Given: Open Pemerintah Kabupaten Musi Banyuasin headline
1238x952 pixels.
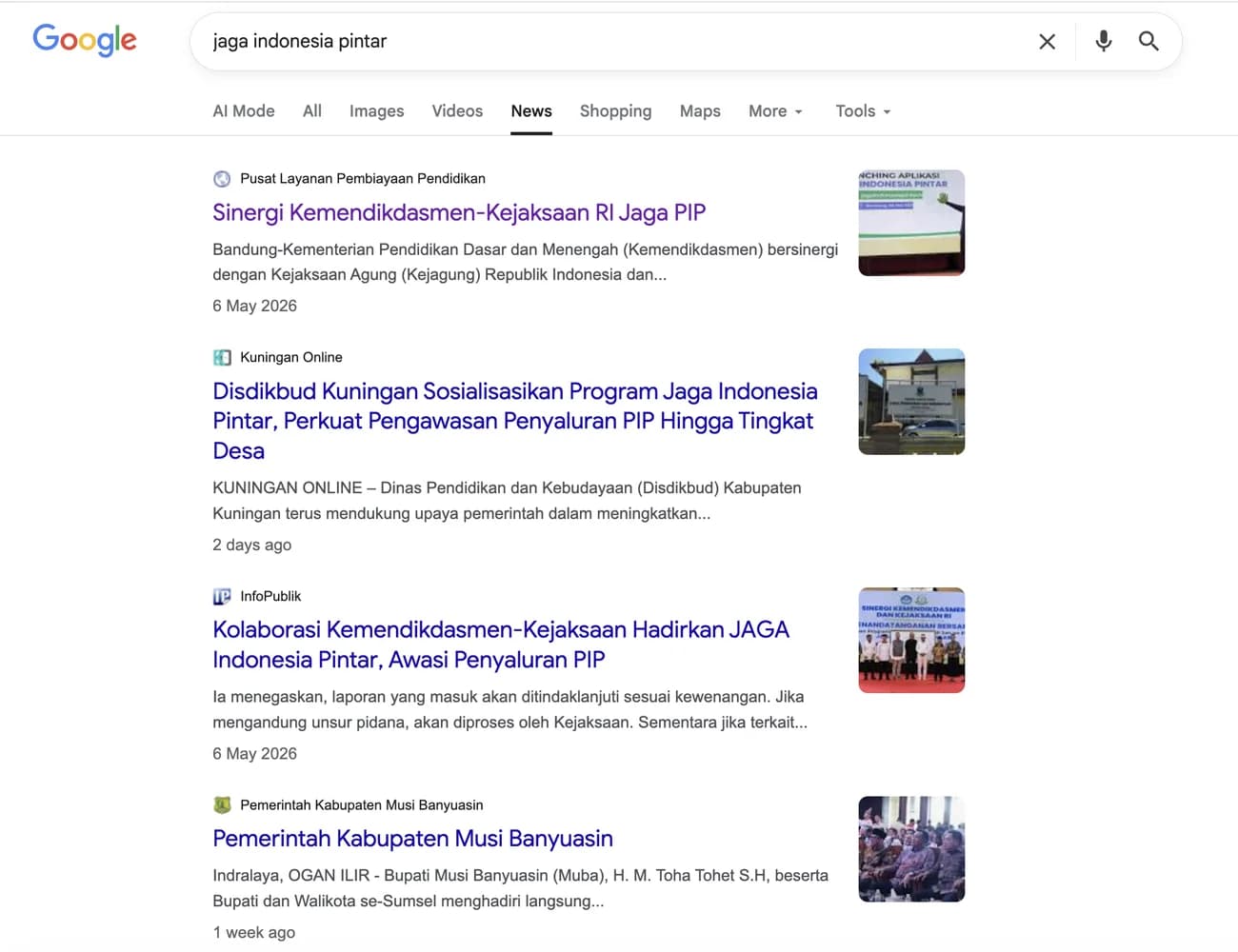Looking at the screenshot, I should click(x=412, y=839).
